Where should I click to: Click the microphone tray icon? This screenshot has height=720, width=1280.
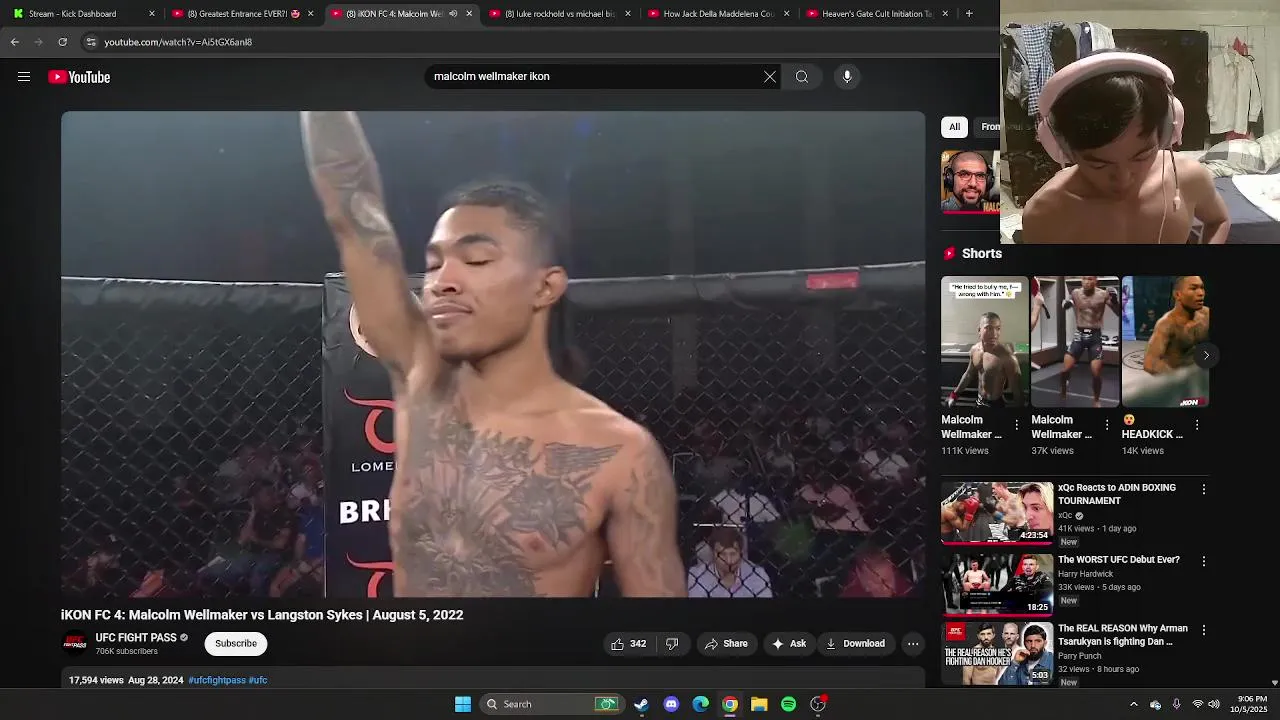tap(1176, 704)
